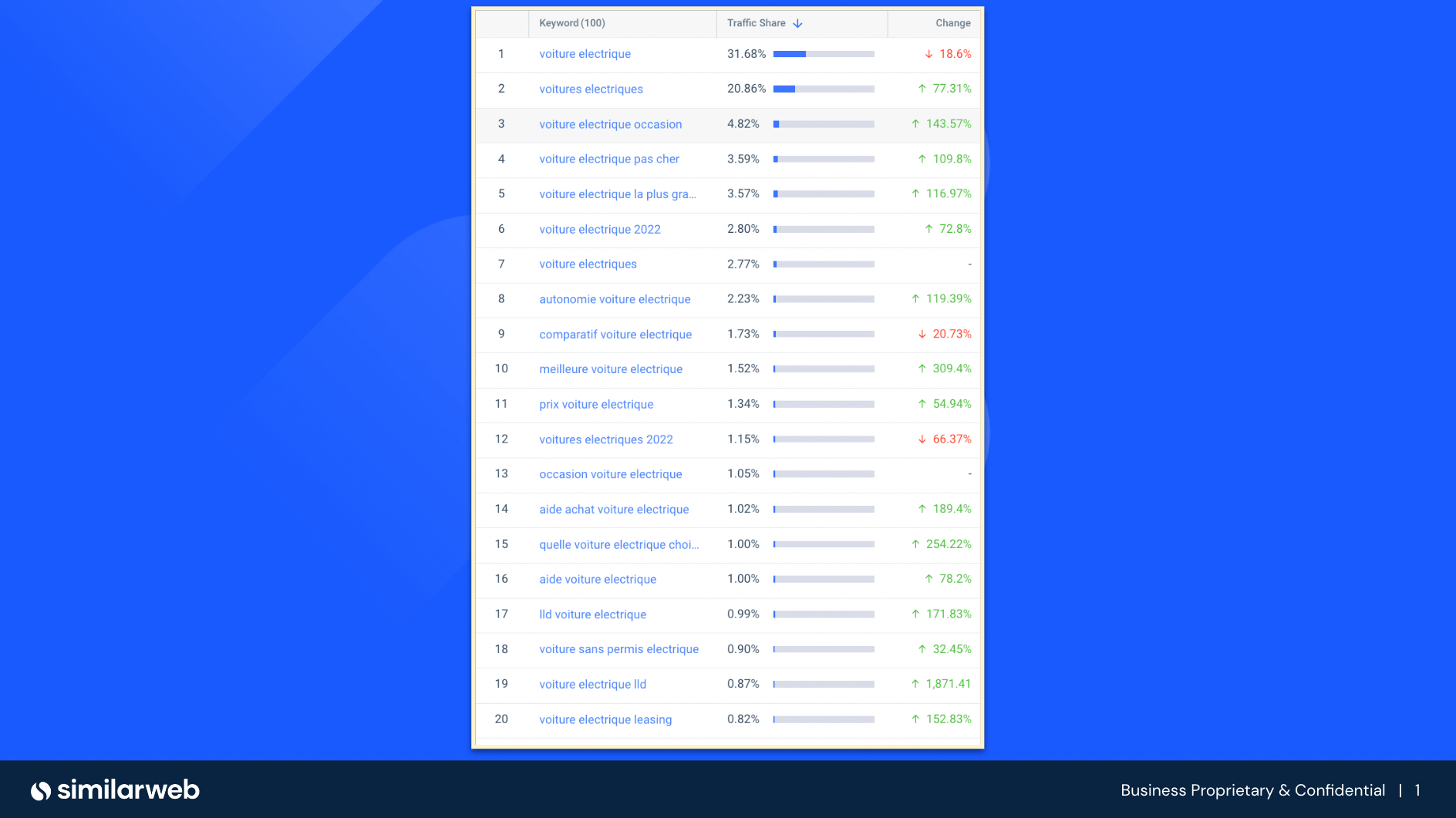Select 'meilleure voiture electrique' keyword
The width and height of the screenshot is (1456, 818).
[610, 369]
